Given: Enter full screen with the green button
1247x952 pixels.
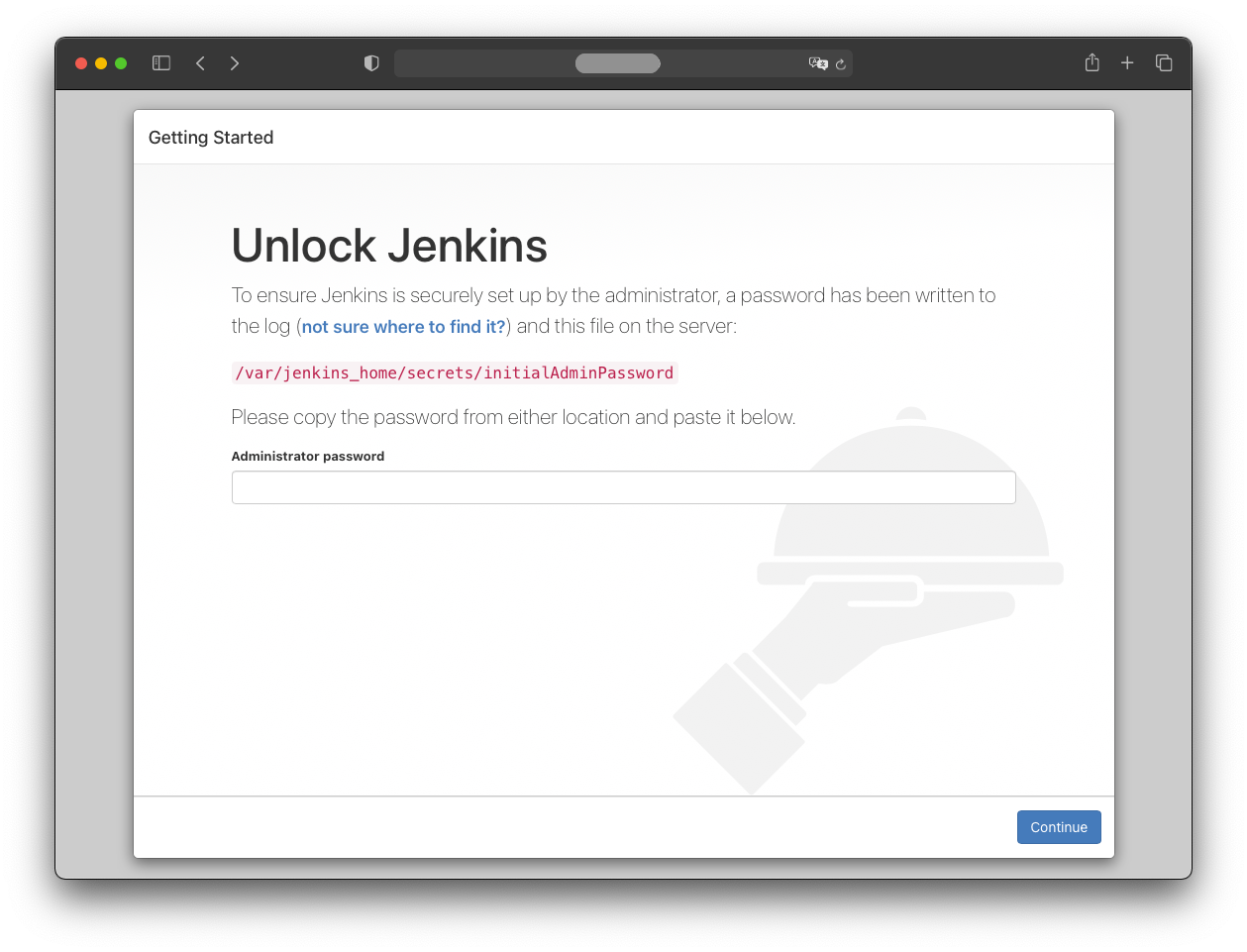Looking at the screenshot, I should coord(121,63).
